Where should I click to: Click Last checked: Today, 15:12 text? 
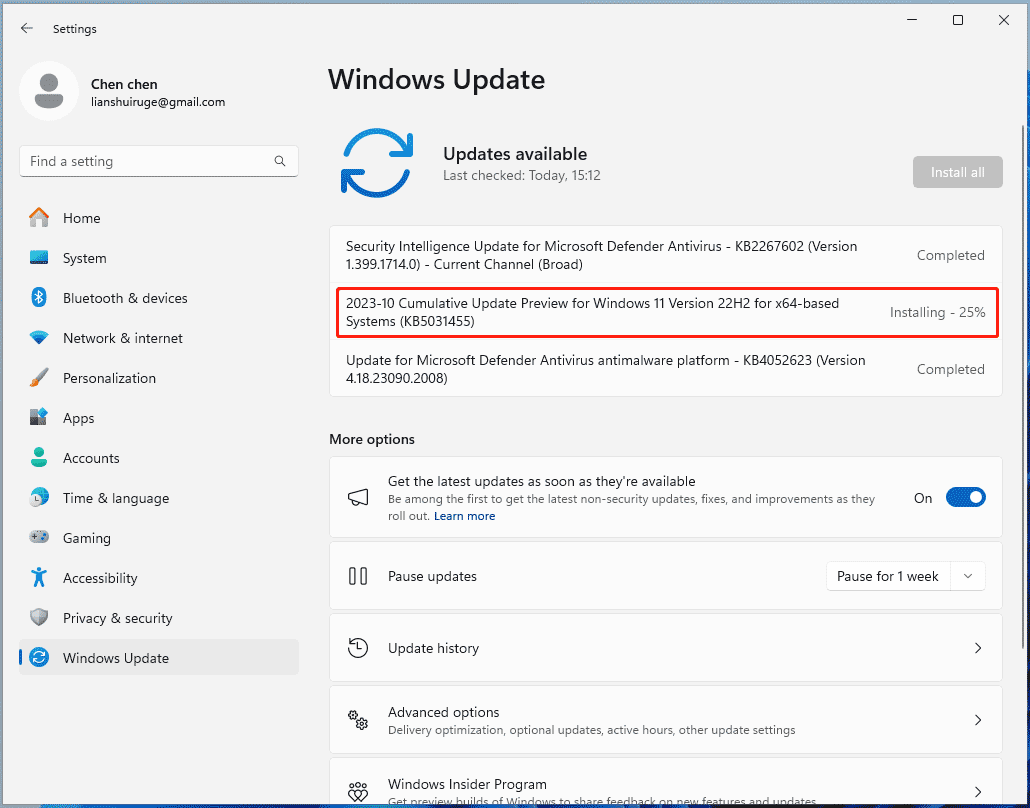click(522, 175)
